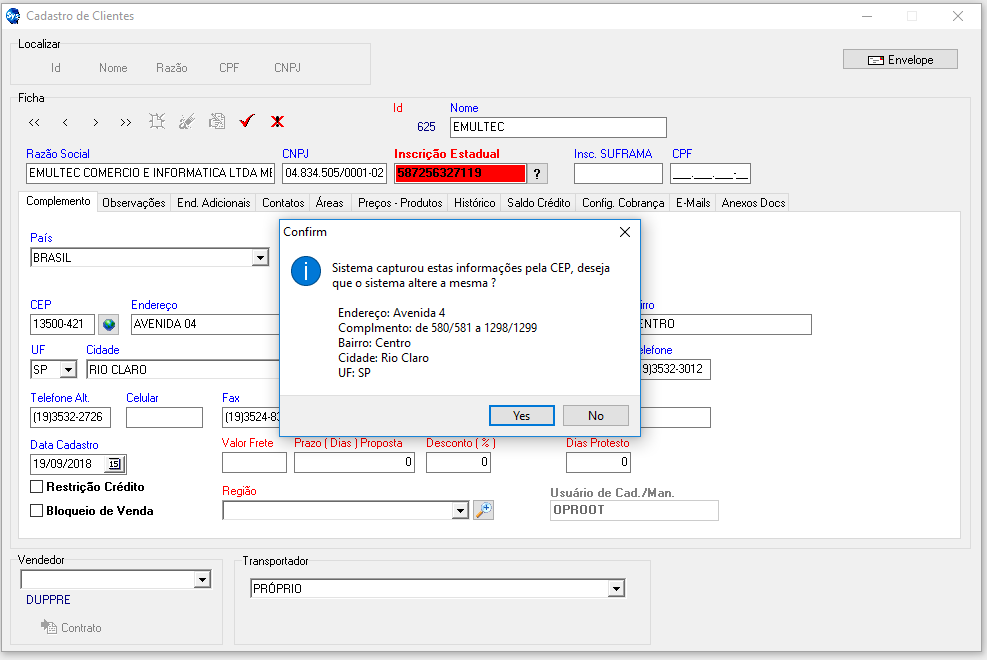Jump to last record with >> arrow
987x660 pixels.
125,122
